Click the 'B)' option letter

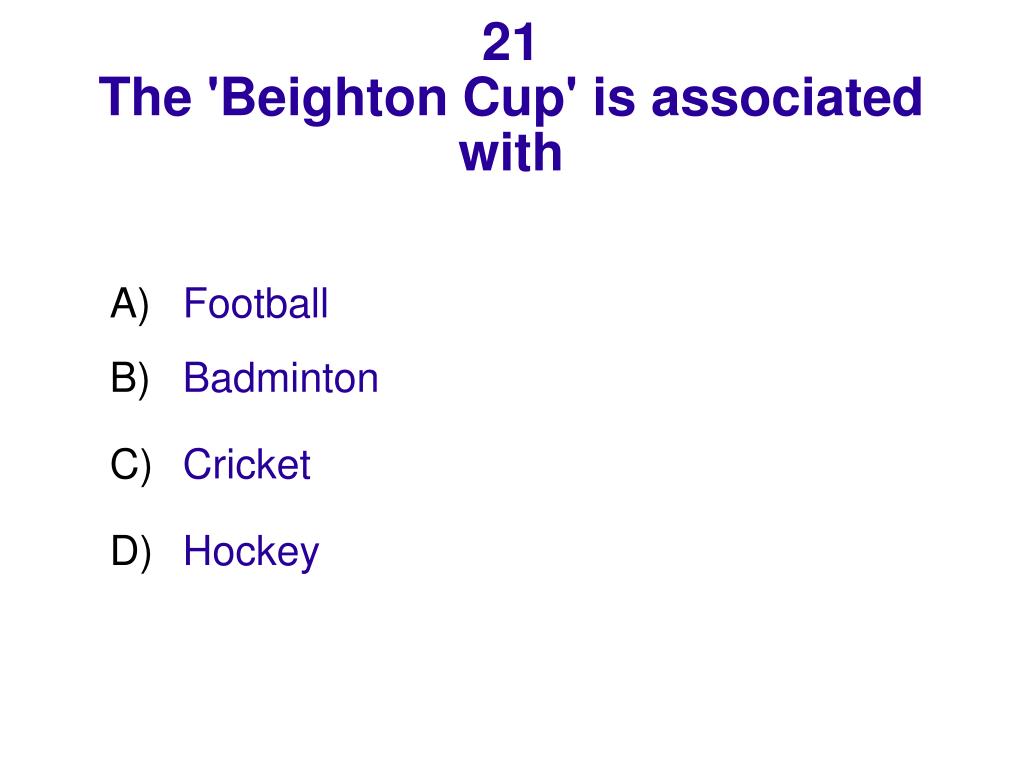tap(130, 378)
